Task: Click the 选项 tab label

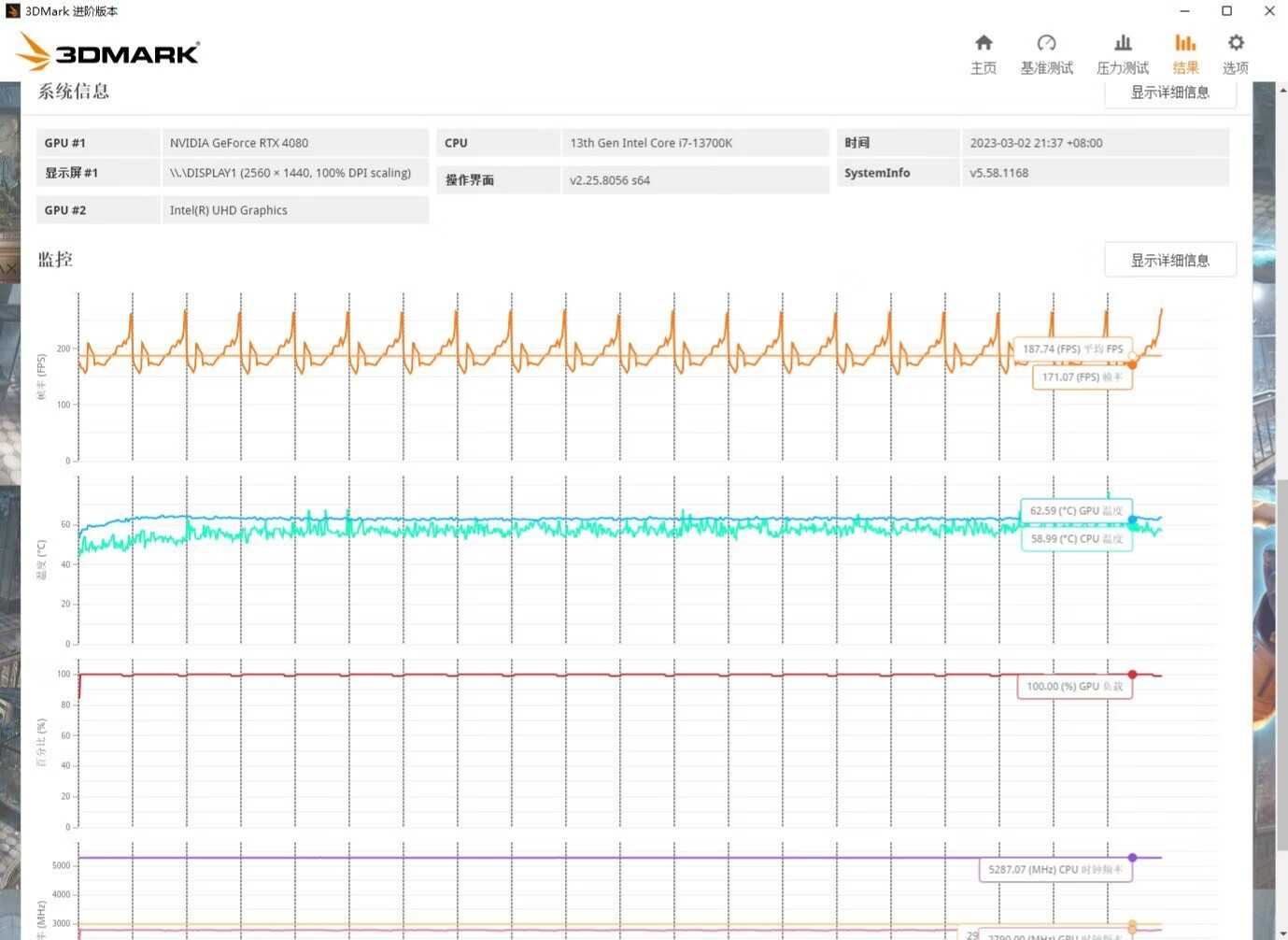Action: [x=1236, y=68]
